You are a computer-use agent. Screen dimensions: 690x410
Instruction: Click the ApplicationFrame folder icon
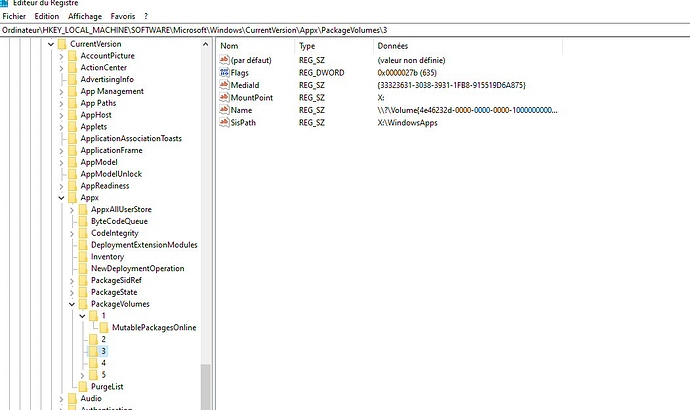click(73, 150)
